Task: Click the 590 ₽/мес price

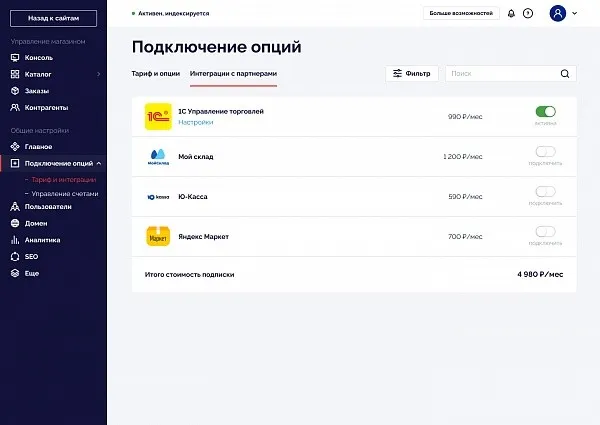Action: pos(465,197)
